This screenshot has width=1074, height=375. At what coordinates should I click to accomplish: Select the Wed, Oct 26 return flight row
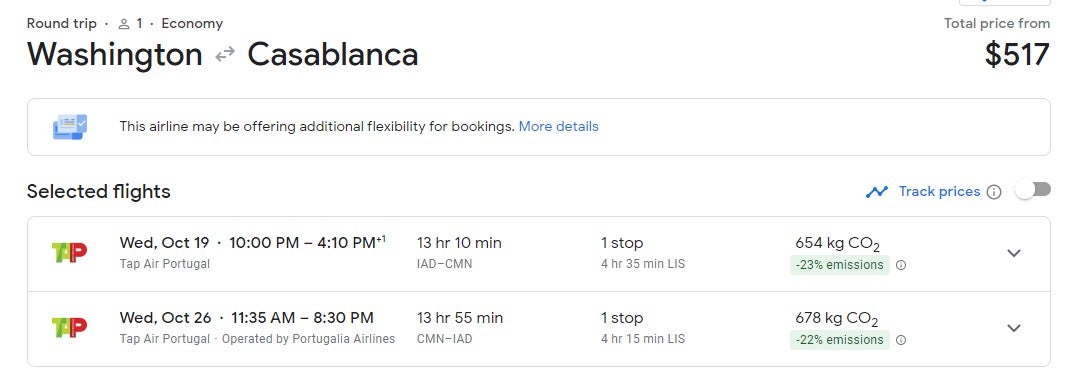pos(538,328)
